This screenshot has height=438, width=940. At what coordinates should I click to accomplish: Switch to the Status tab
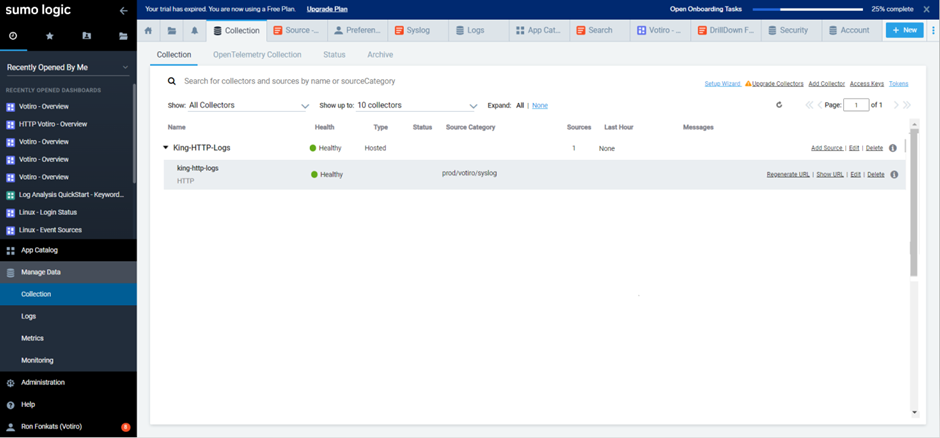[x=334, y=55]
